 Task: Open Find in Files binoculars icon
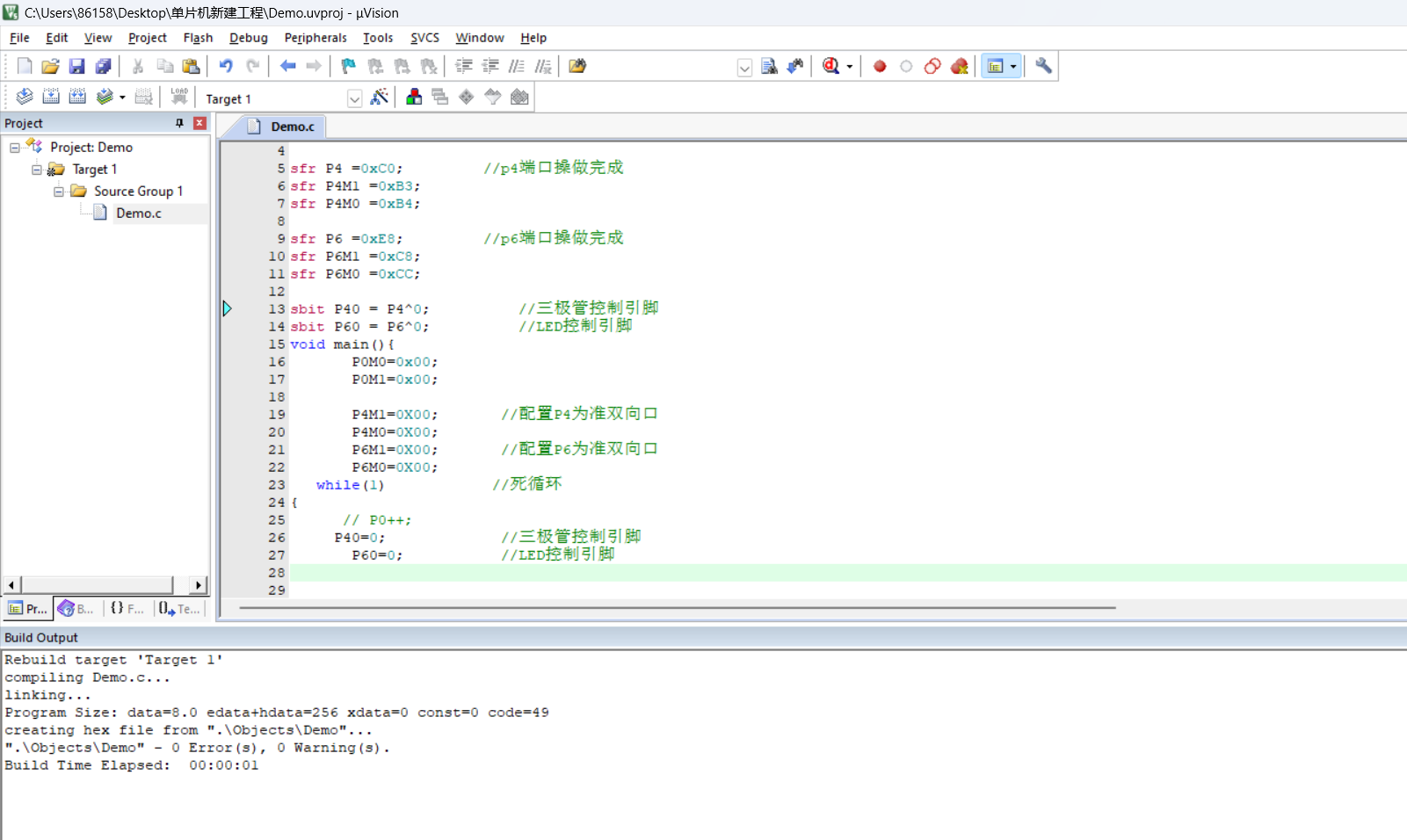[x=577, y=66]
